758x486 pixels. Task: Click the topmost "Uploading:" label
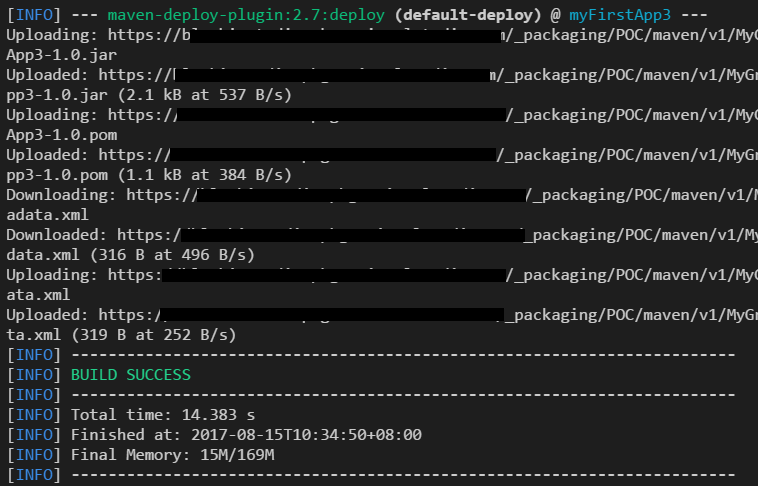[52, 35]
